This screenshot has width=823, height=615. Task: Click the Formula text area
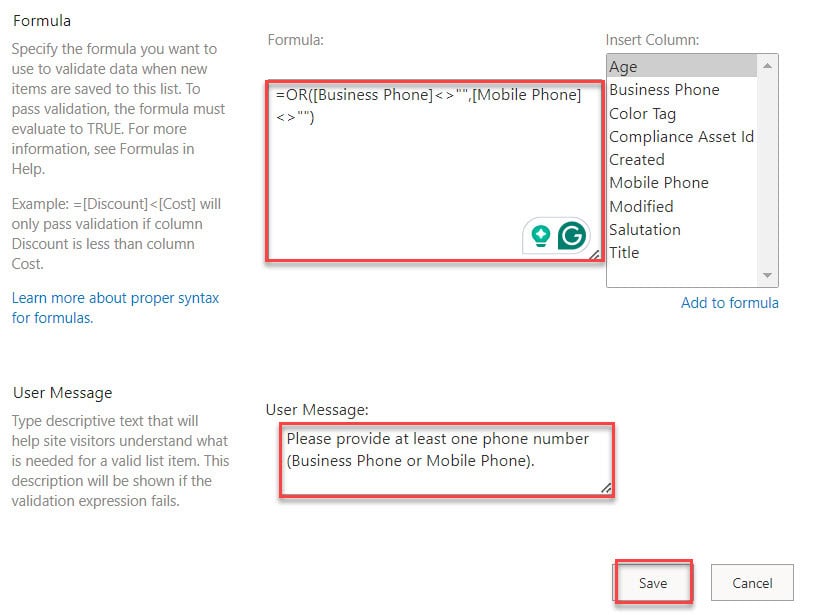click(435, 171)
